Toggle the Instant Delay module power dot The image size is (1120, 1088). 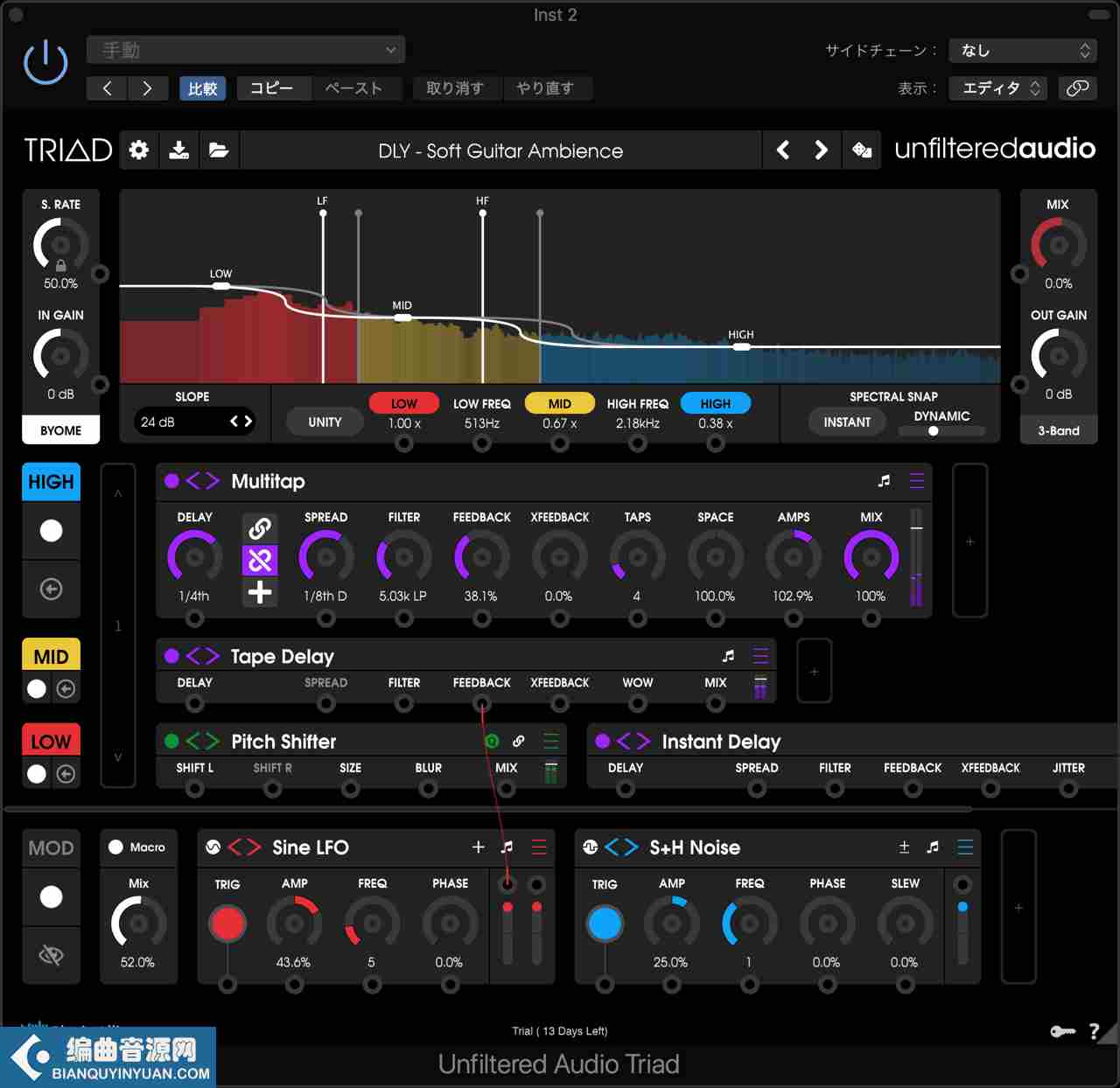click(602, 741)
